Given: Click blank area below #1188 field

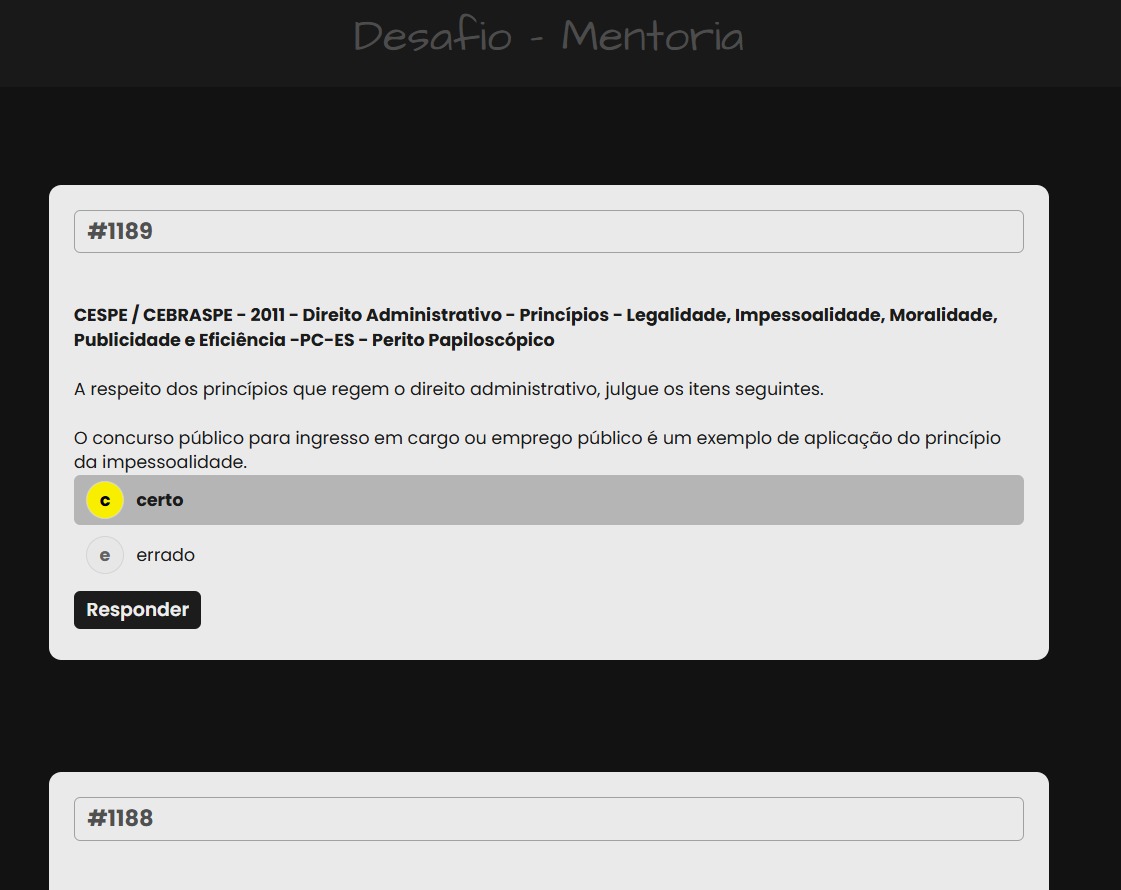Looking at the screenshot, I should click(548, 866).
